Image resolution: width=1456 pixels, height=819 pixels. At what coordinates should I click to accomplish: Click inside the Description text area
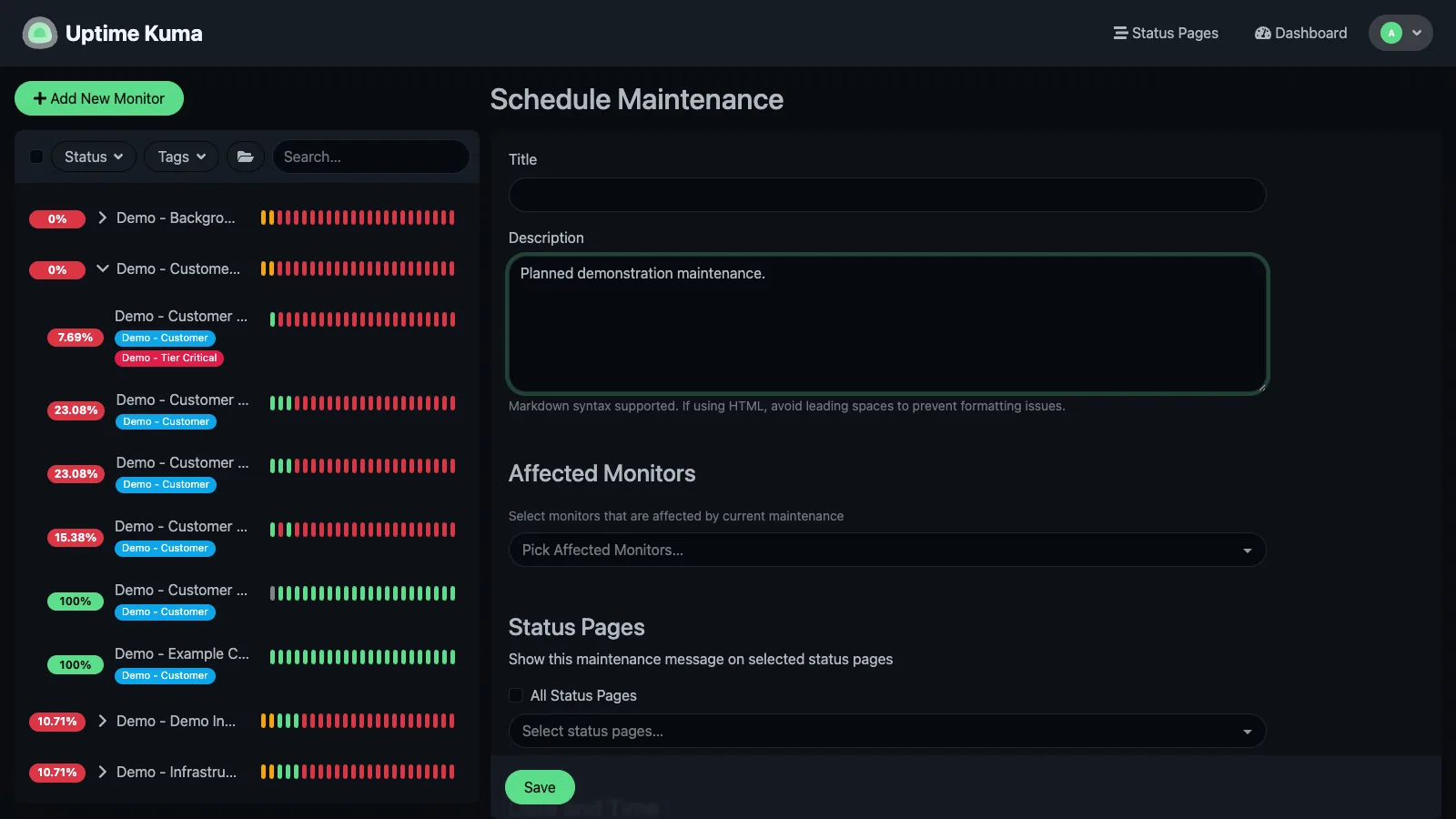(x=887, y=324)
